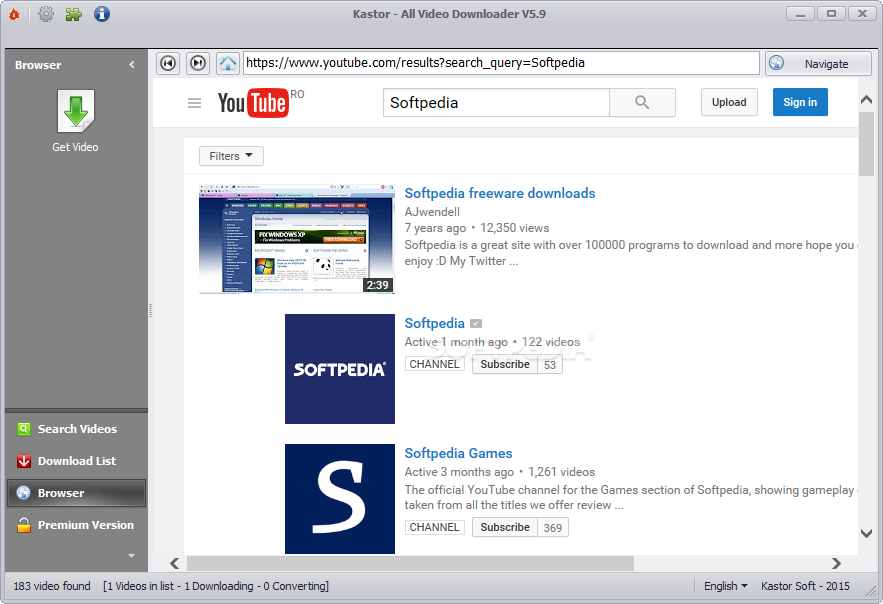This screenshot has height=604, width=883.
Task: Click the Premium Version padlock icon
Action: 24,525
